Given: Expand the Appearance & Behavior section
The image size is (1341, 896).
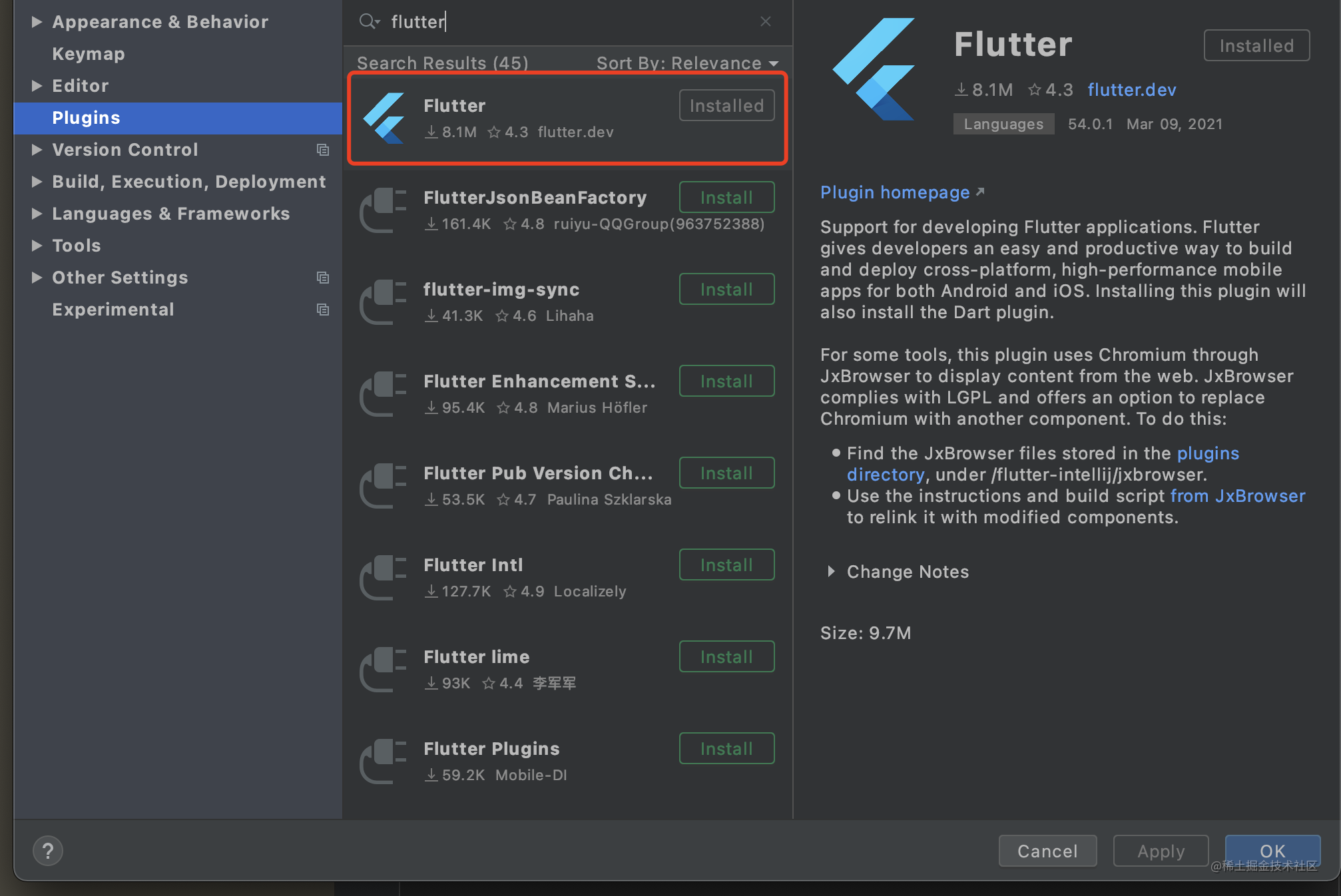Looking at the screenshot, I should (37, 21).
